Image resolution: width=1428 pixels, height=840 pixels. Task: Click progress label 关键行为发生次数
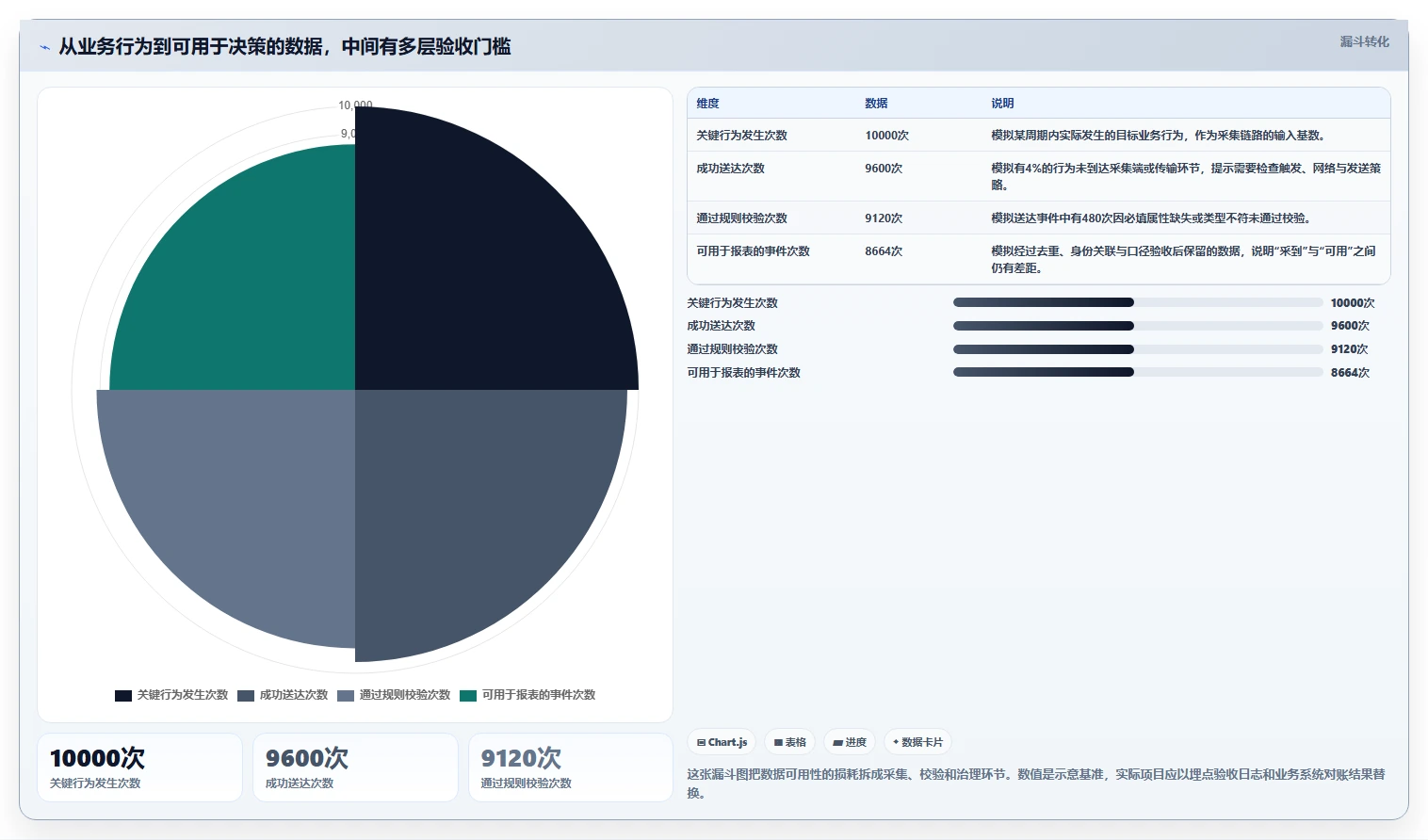(732, 303)
